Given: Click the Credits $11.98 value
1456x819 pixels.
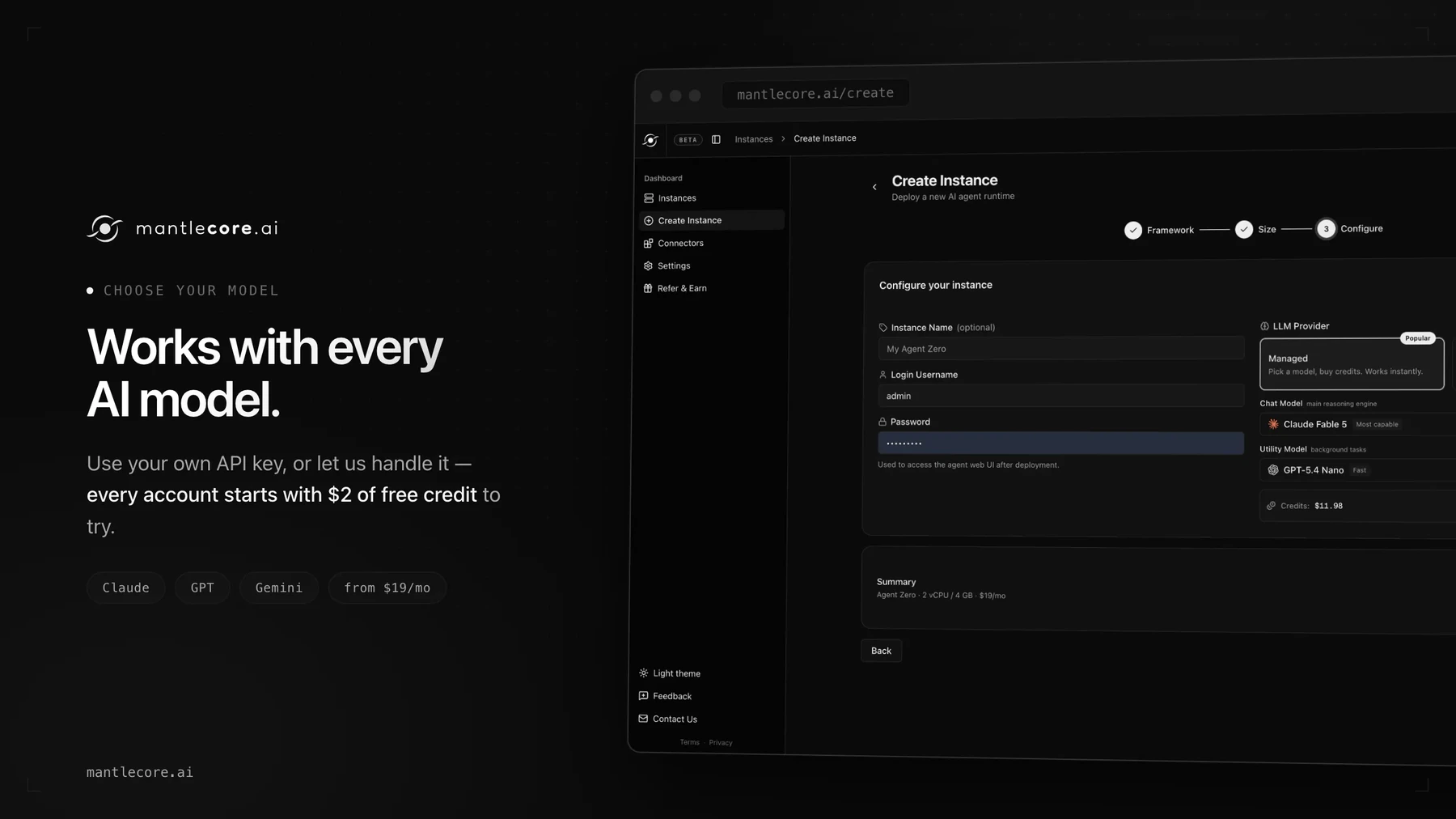Looking at the screenshot, I should point(1329,506).
